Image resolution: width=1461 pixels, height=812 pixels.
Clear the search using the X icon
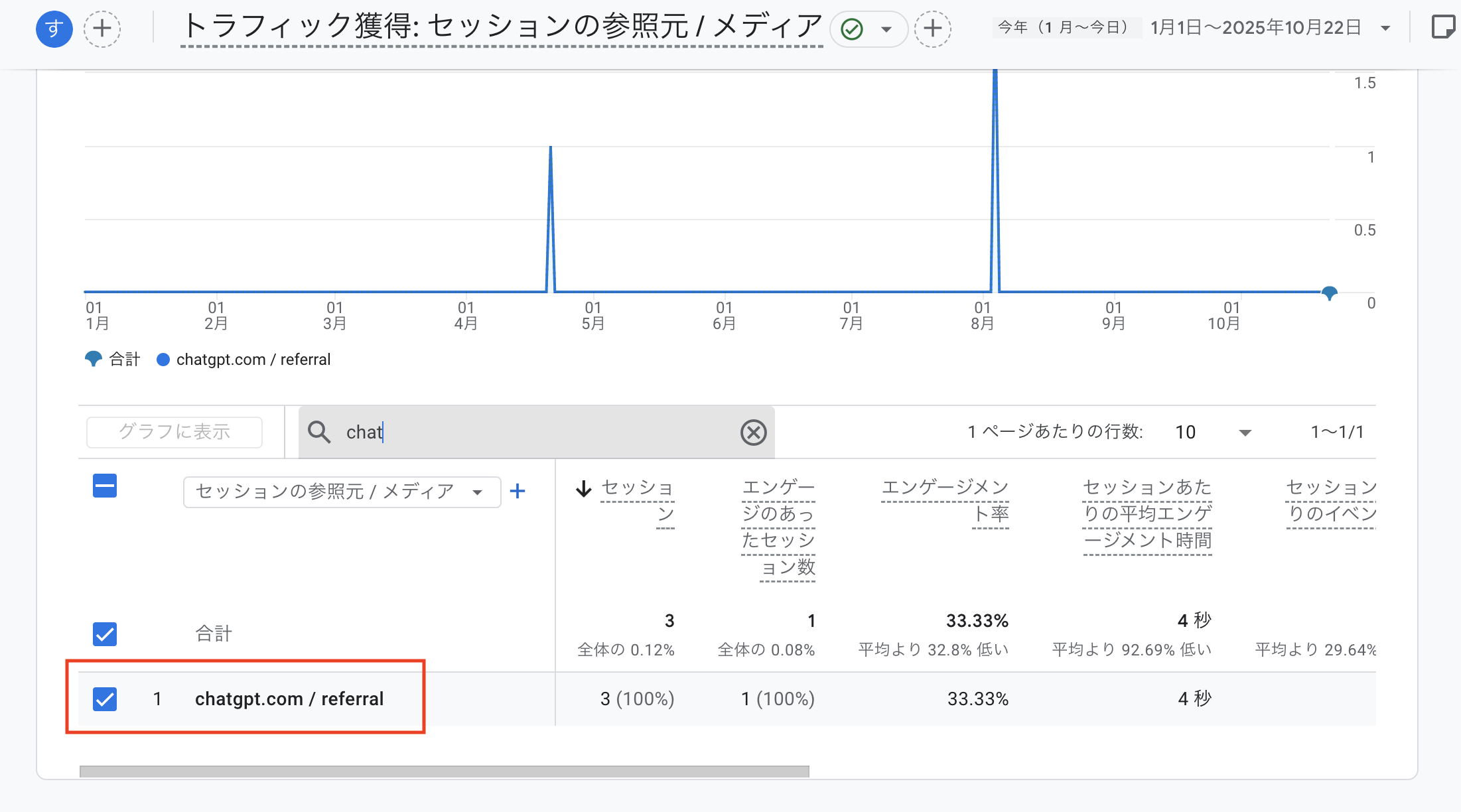point(752,432)
